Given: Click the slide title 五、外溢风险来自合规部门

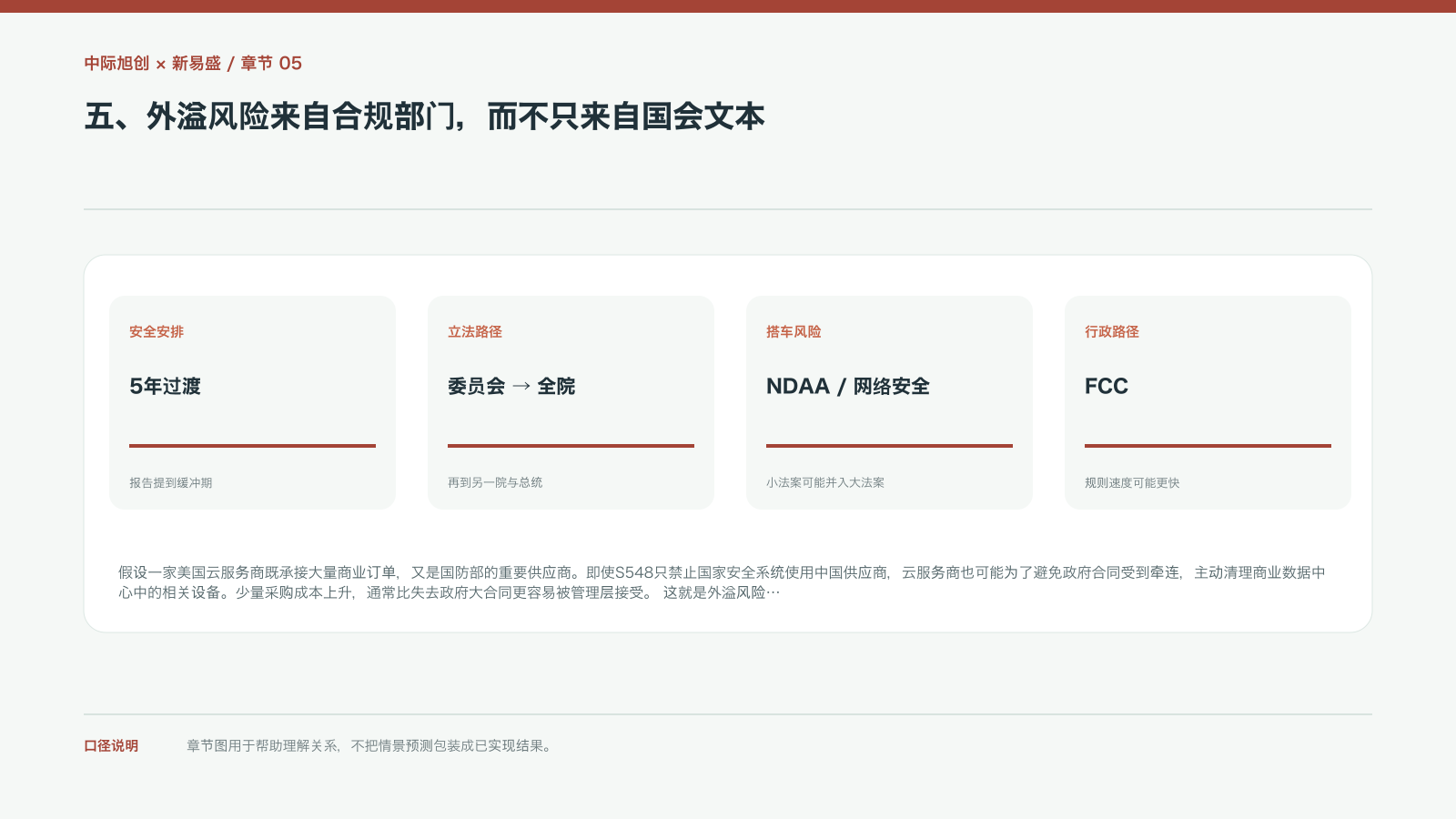Looking at the screenshot, I should 424,116.
